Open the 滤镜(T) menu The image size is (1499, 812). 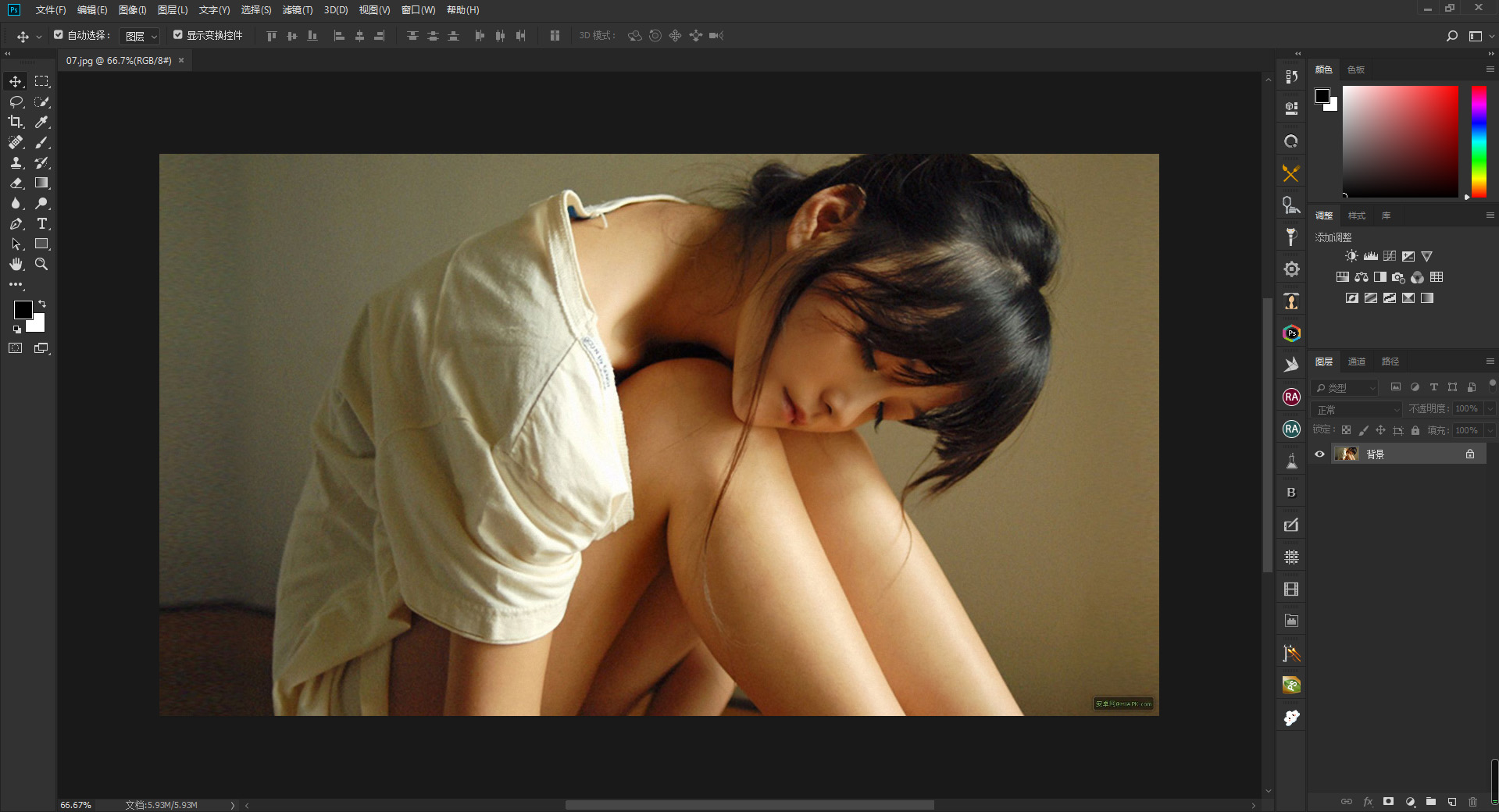pyautogui.click(x=297, y=10)
